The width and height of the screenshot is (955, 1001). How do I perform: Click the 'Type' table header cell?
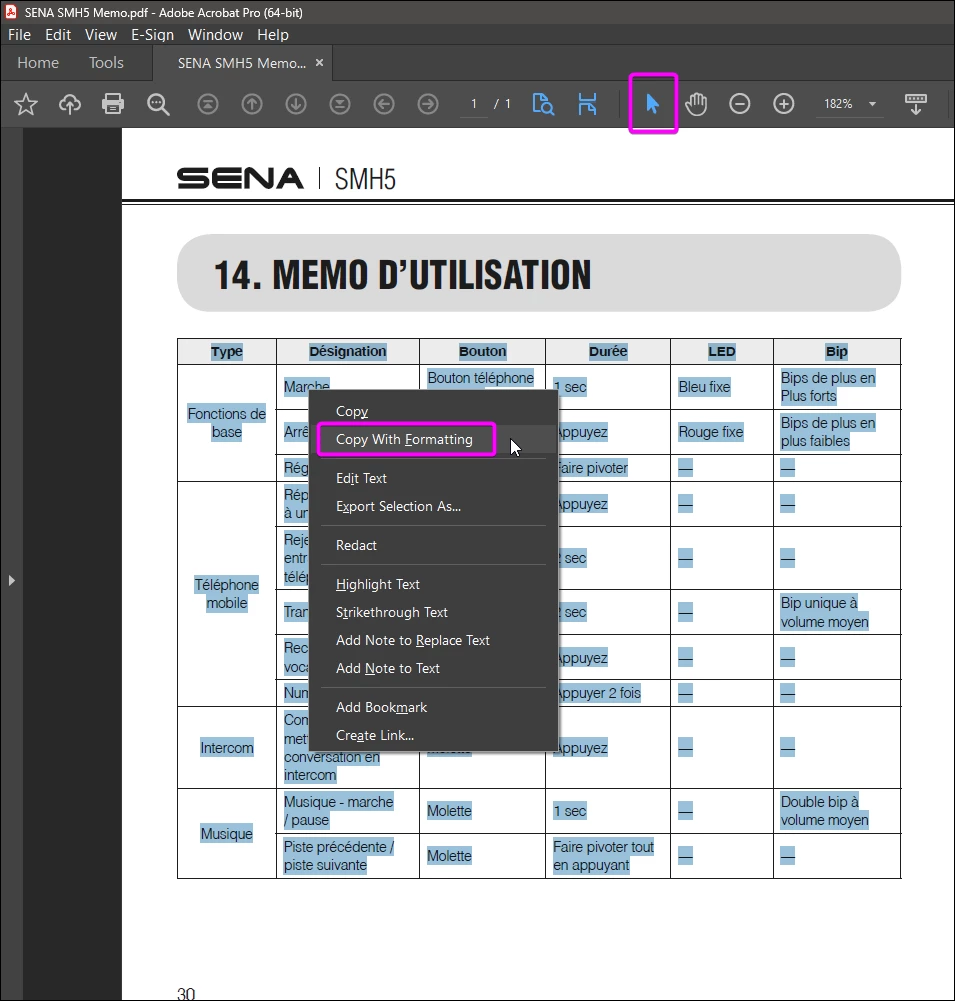click(x=227, y=351)
